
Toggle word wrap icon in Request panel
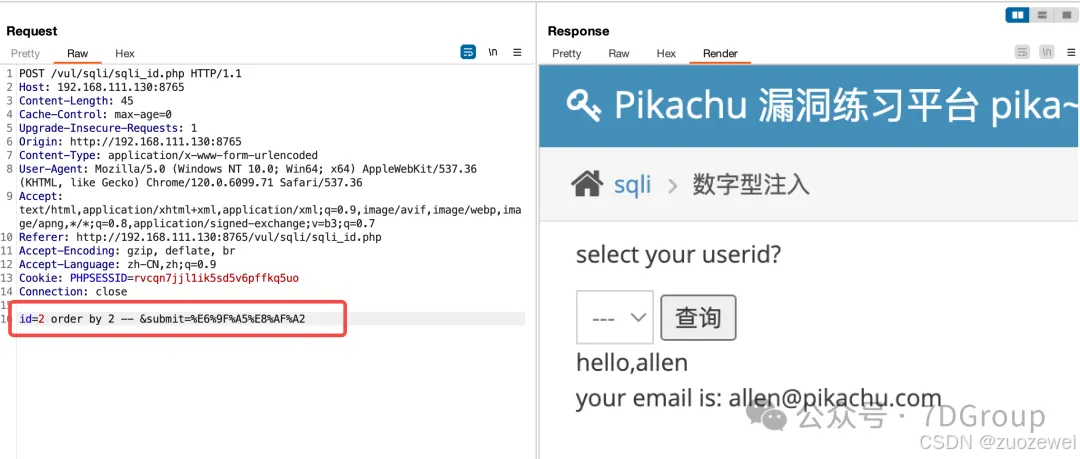[468, 52]
